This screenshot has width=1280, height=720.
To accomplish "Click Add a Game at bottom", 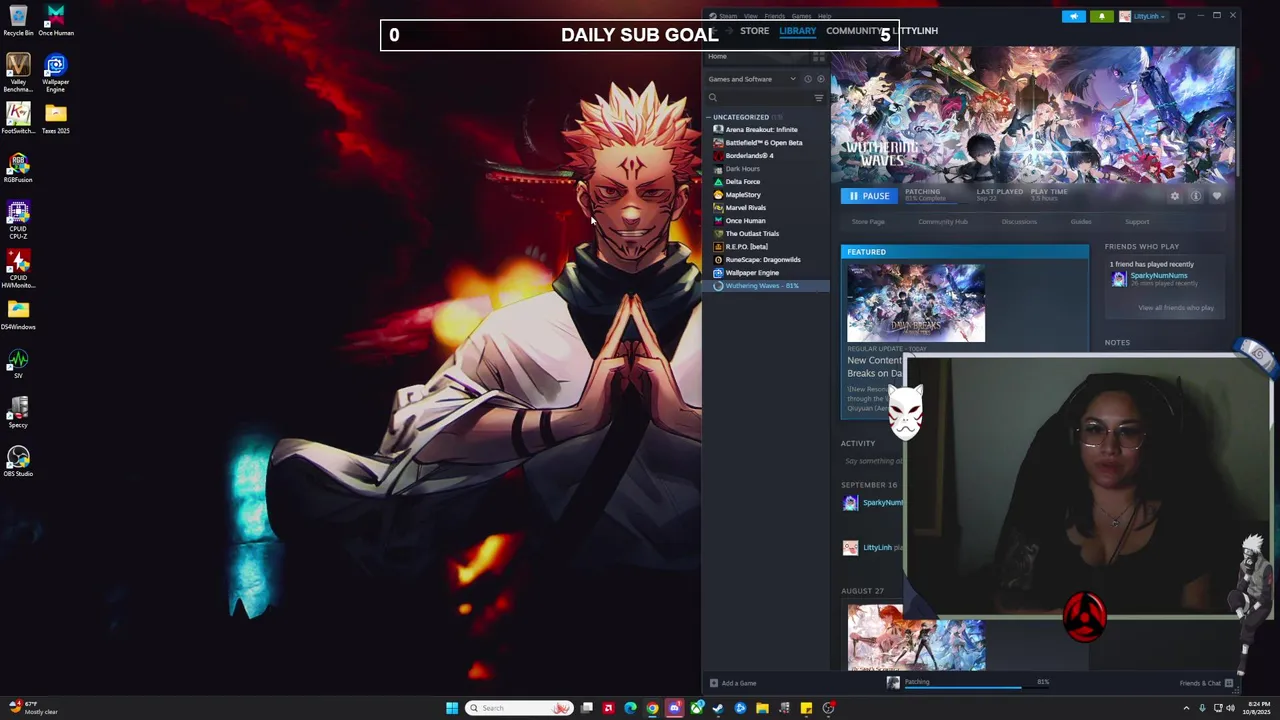I will click(733, 683).
